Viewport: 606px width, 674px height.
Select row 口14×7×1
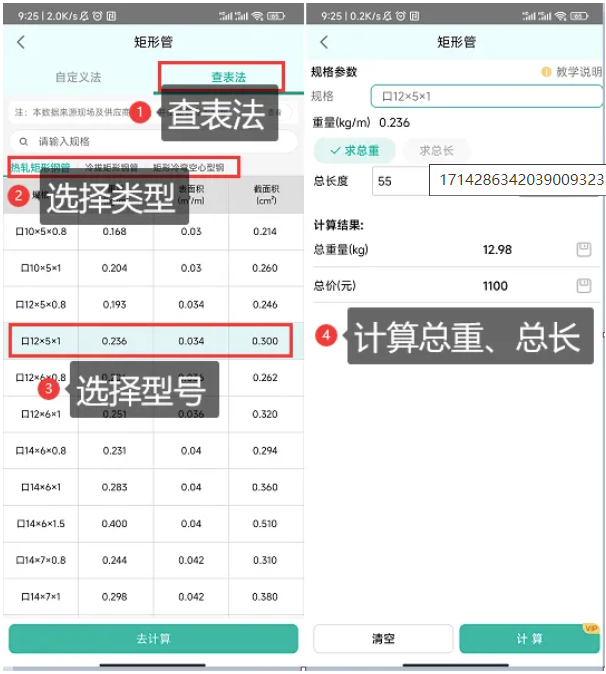coord(153,597)
